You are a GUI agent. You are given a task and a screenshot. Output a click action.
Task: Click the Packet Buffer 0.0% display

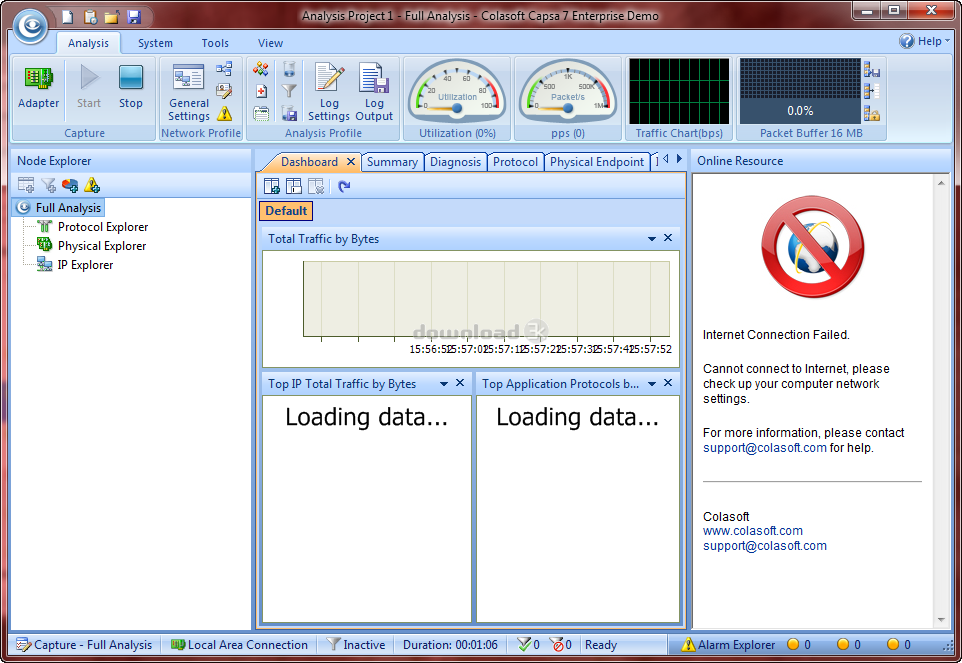click(x=800, y=91)
